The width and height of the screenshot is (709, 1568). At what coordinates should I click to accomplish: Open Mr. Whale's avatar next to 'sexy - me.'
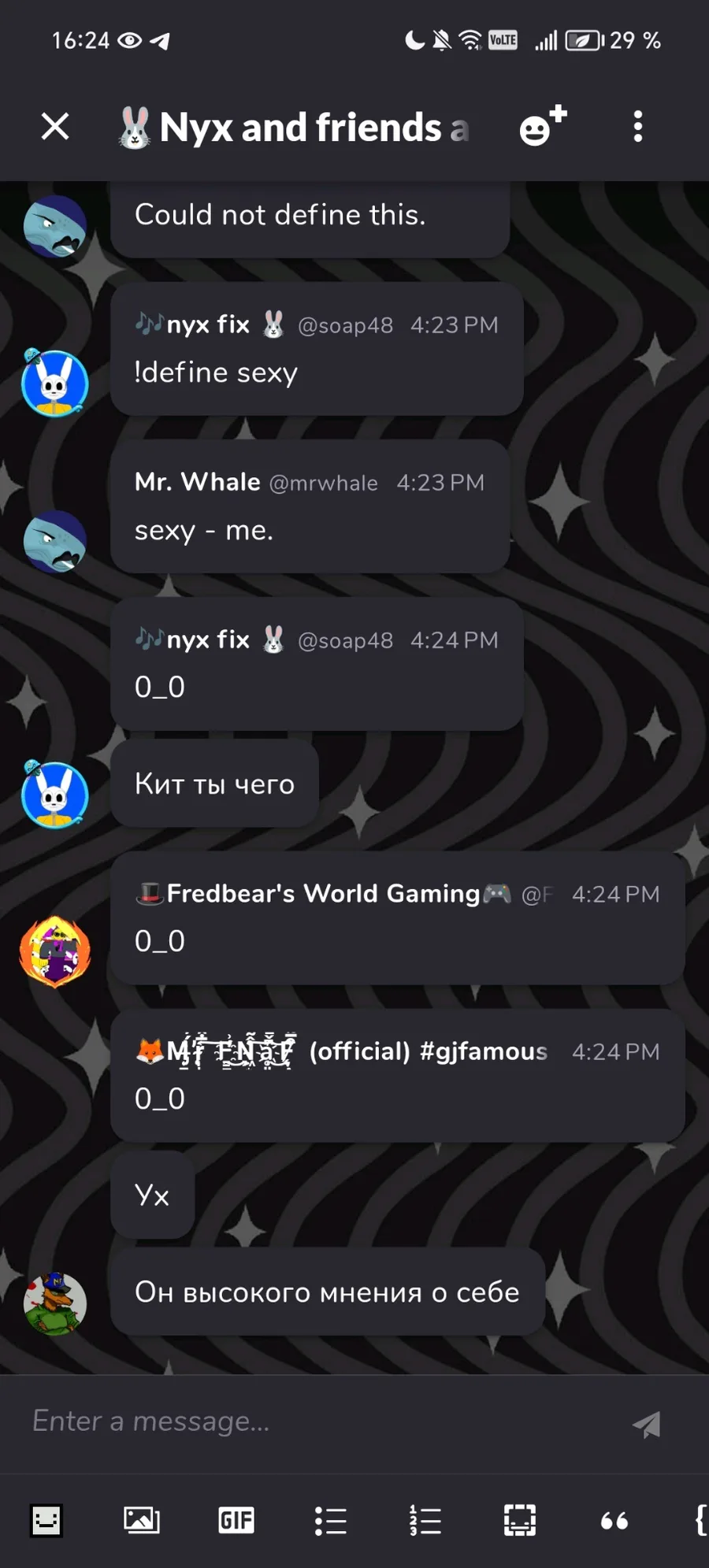(55, 541)
